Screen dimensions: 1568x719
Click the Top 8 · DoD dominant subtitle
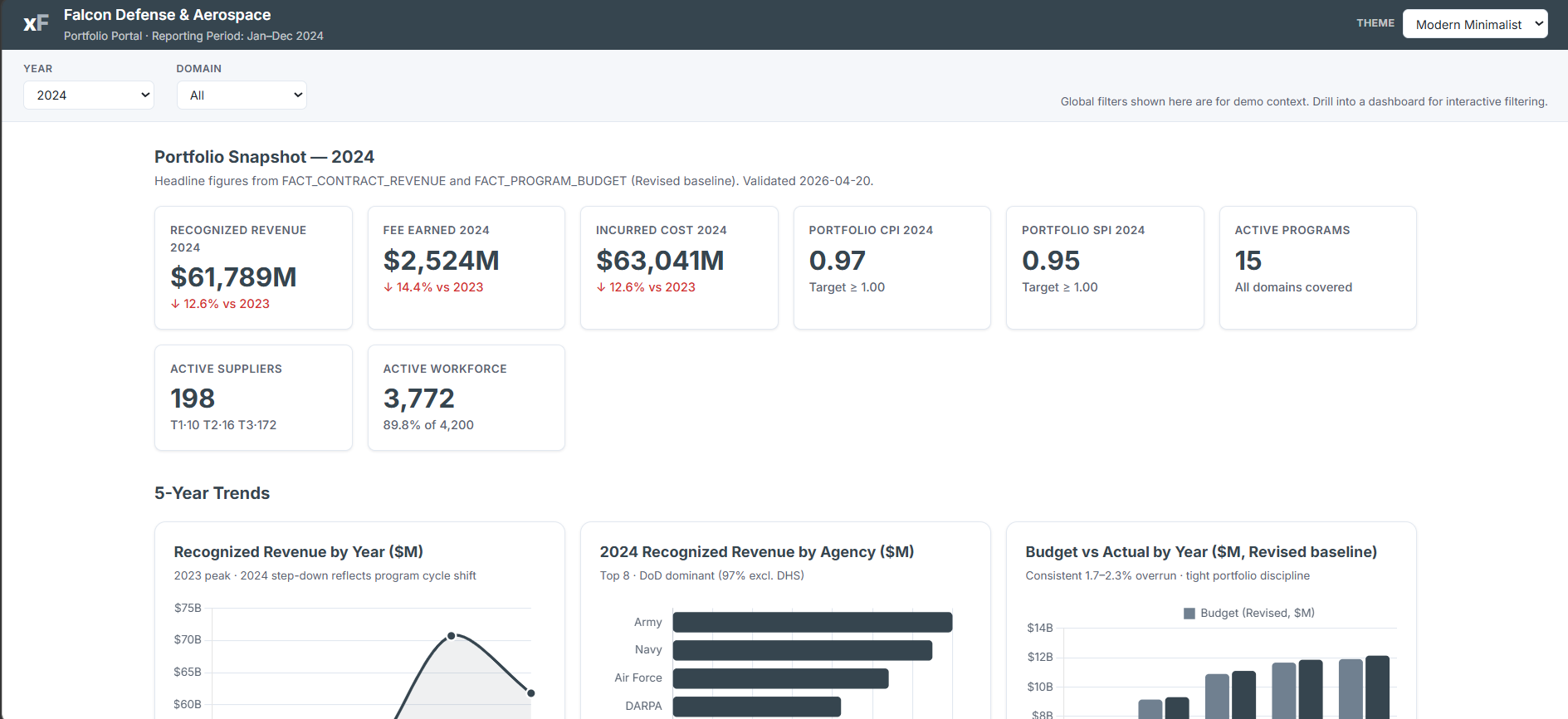pos(701,575)
